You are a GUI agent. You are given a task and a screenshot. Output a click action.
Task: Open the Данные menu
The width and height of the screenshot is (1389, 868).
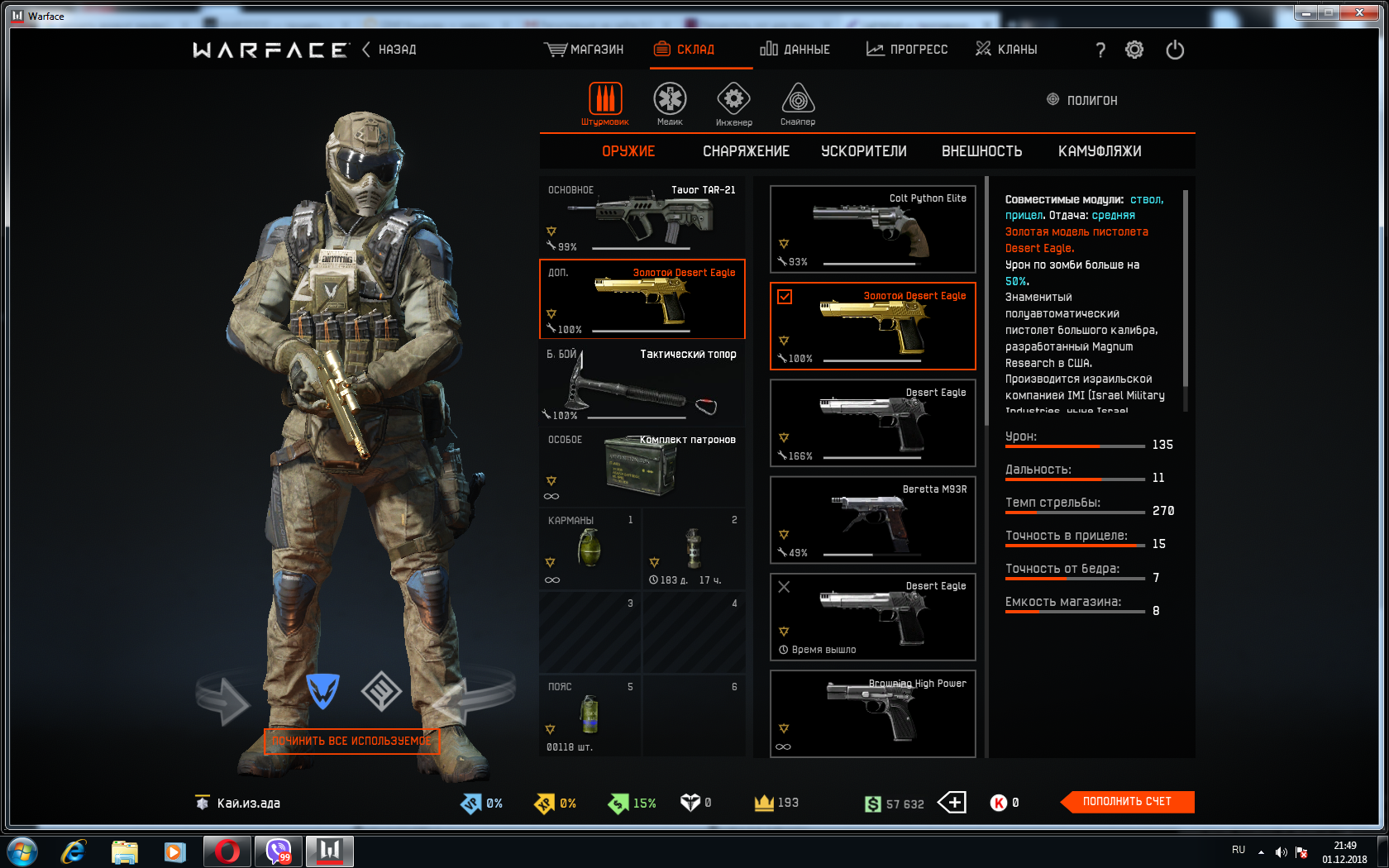coord(795,50)
